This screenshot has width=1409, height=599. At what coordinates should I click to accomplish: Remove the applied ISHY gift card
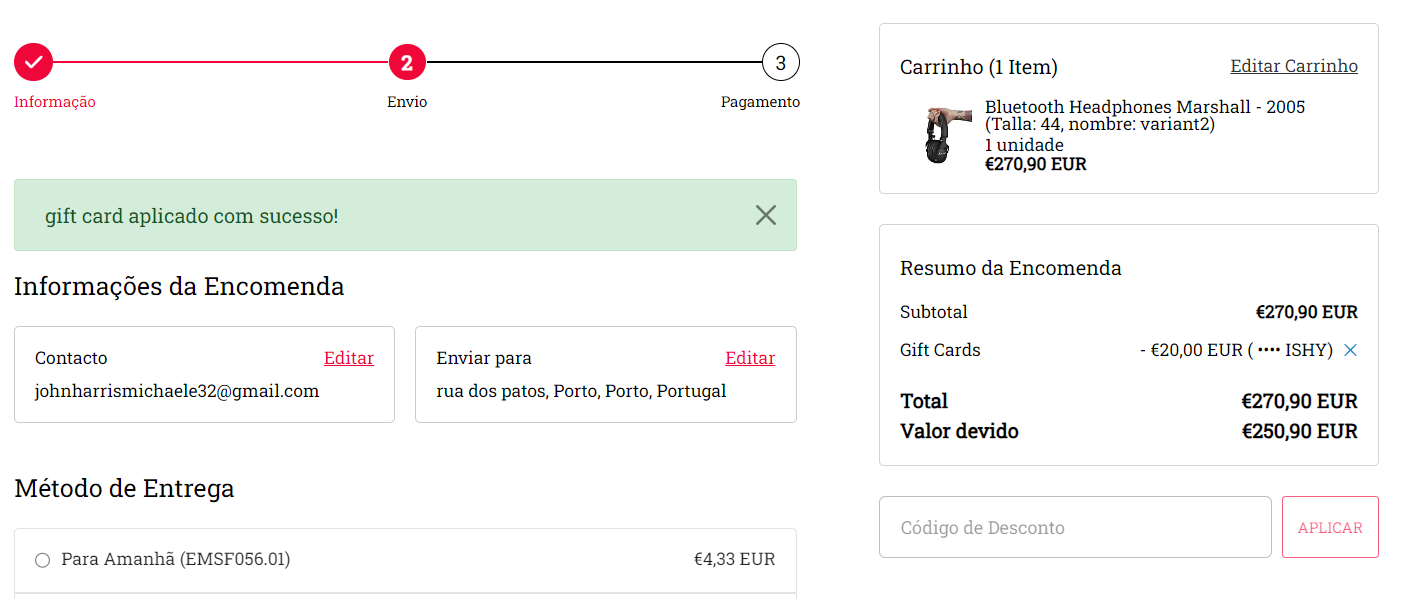[1350, 350]
